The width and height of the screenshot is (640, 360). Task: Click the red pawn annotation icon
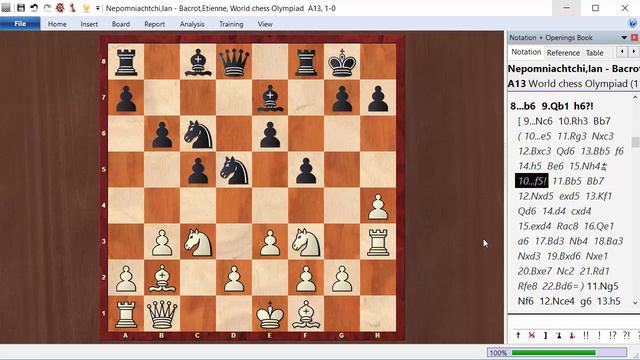[x=572, y=335]
